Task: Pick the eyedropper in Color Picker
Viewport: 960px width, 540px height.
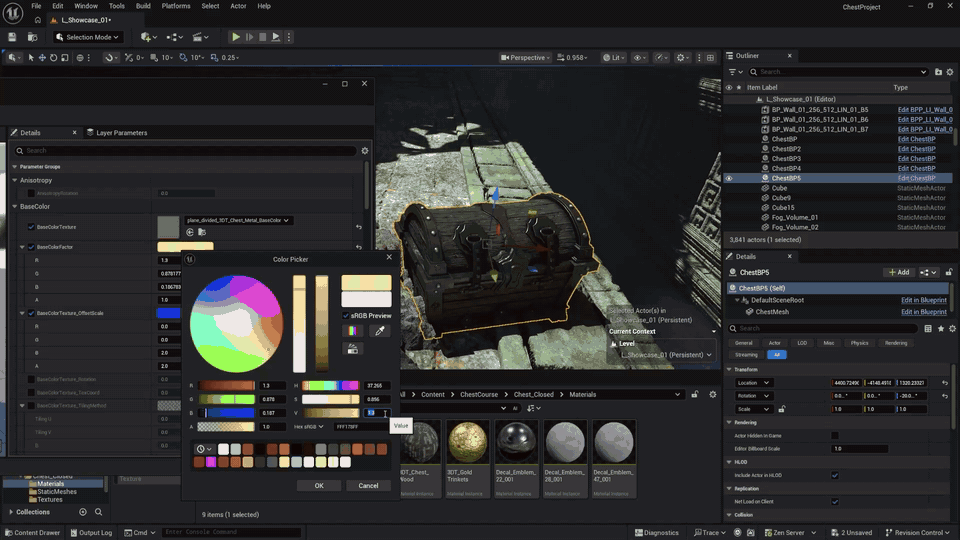Action: click(380, 331)
